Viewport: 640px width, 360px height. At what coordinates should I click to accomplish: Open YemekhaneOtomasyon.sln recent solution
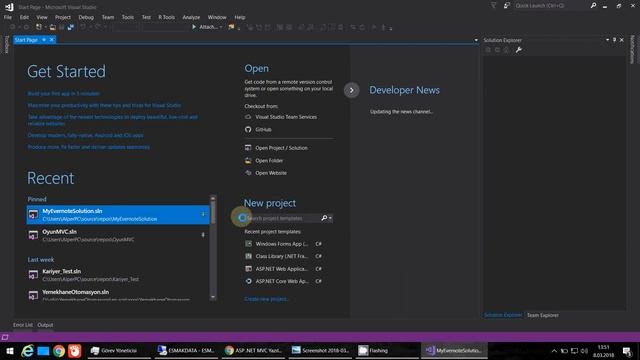(x=118, y=295)
